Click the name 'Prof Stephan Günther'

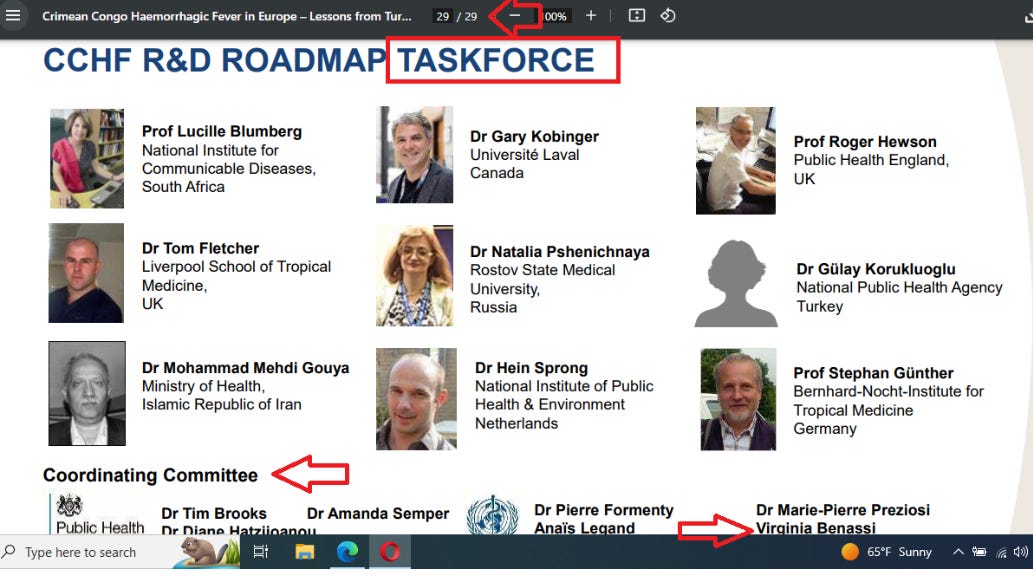click(x=874, y=373)
